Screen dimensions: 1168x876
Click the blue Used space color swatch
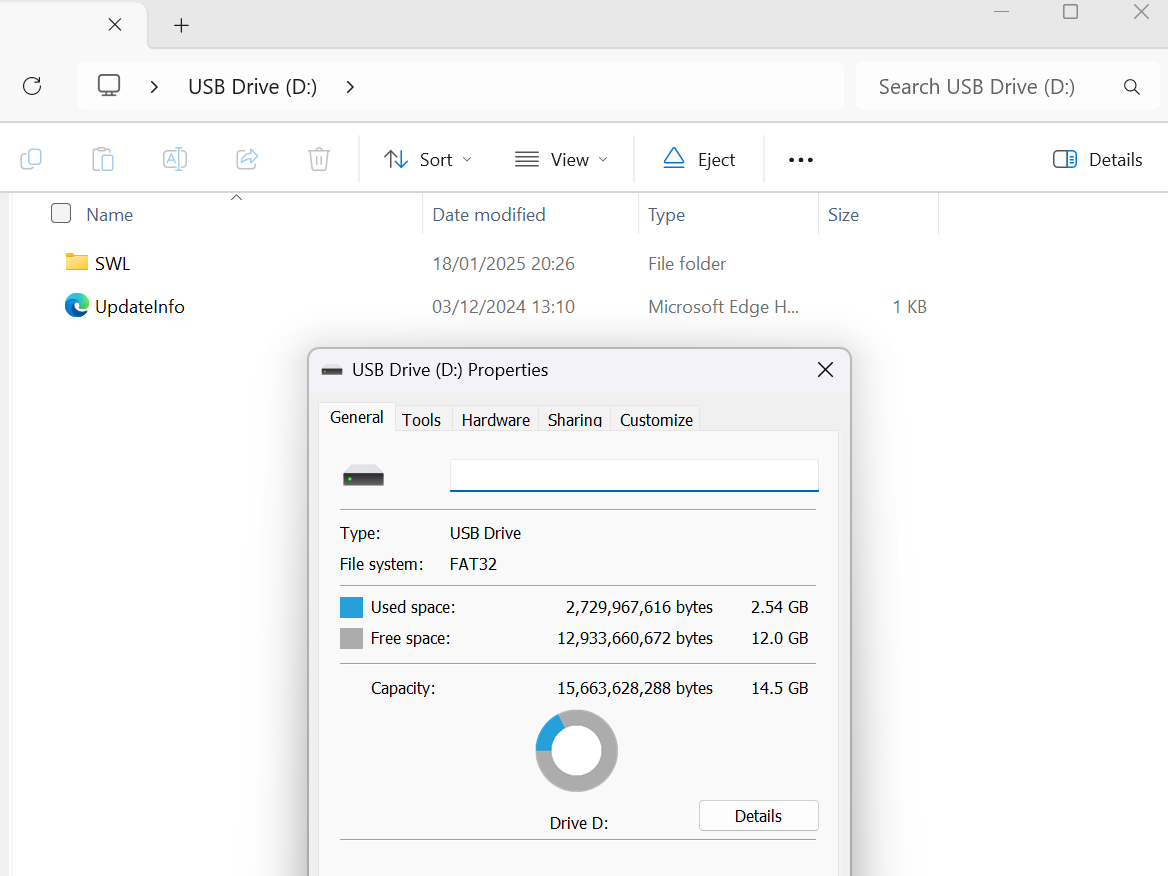(351, 607)
